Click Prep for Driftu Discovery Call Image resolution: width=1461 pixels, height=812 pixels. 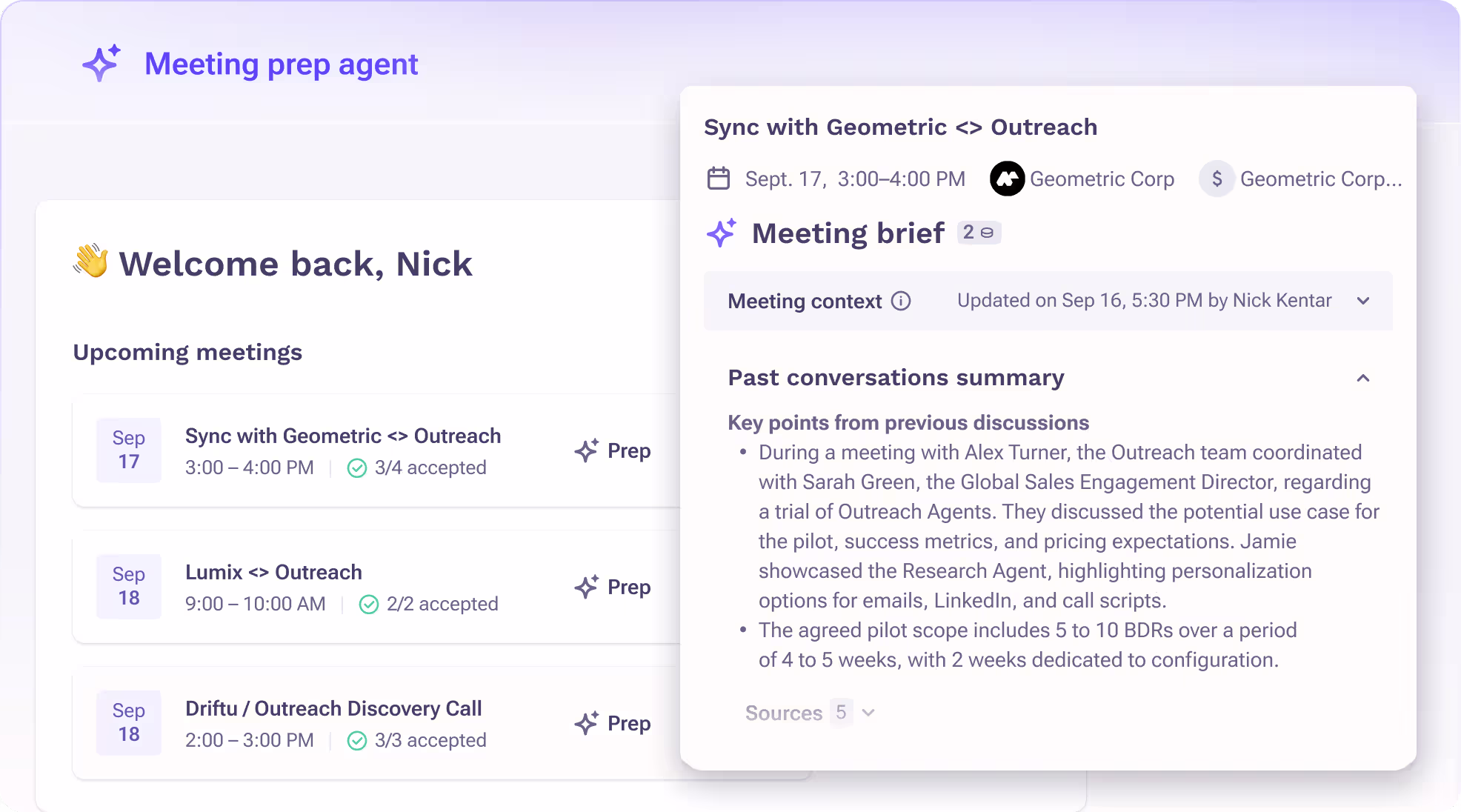pos(611,723)
